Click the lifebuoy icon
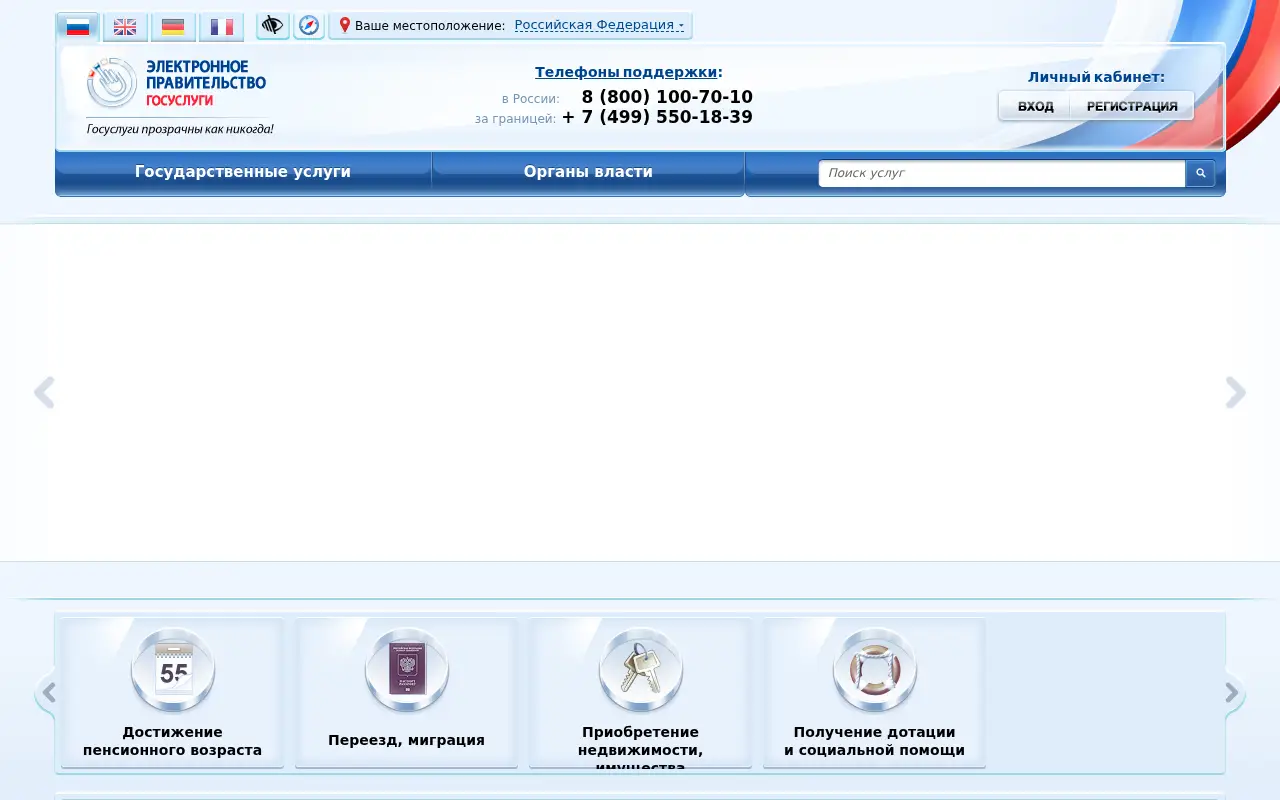Image resolution: width=1280 pixels, height=800 pixels. [875, 670]
